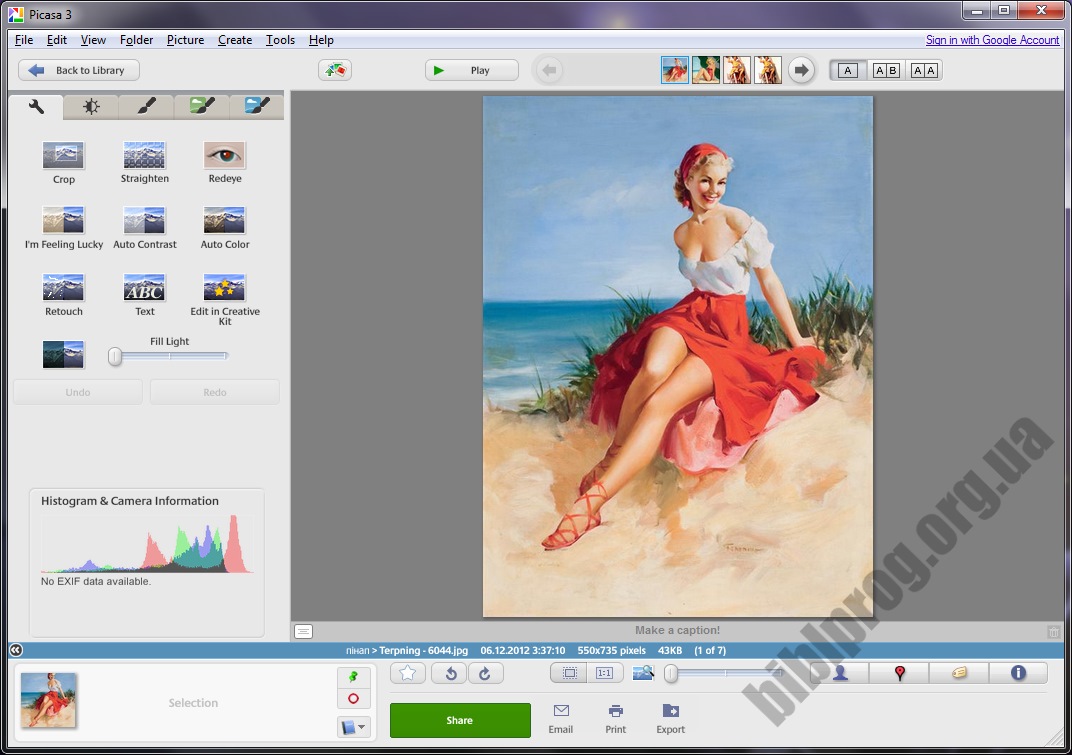Toggle side-by-side A B compare view
Screen dimensions: 1072x755
(x=886, y=70)
